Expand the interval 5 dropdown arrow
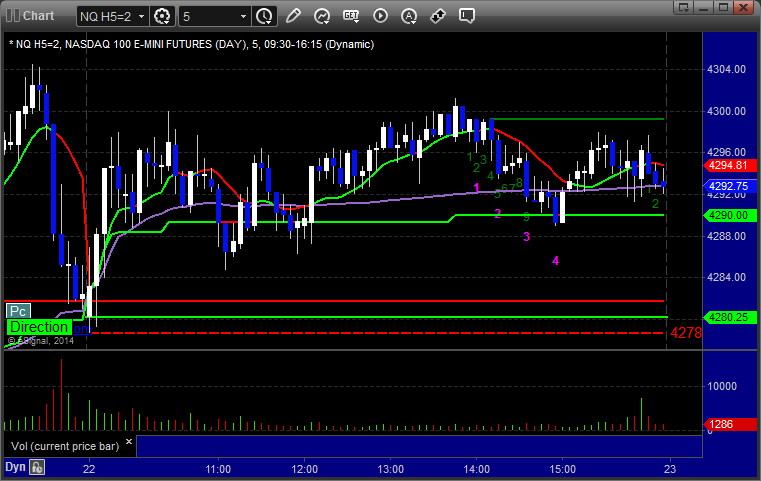The width and height of the screenshot is (761, 481). (x=243, y=16)
